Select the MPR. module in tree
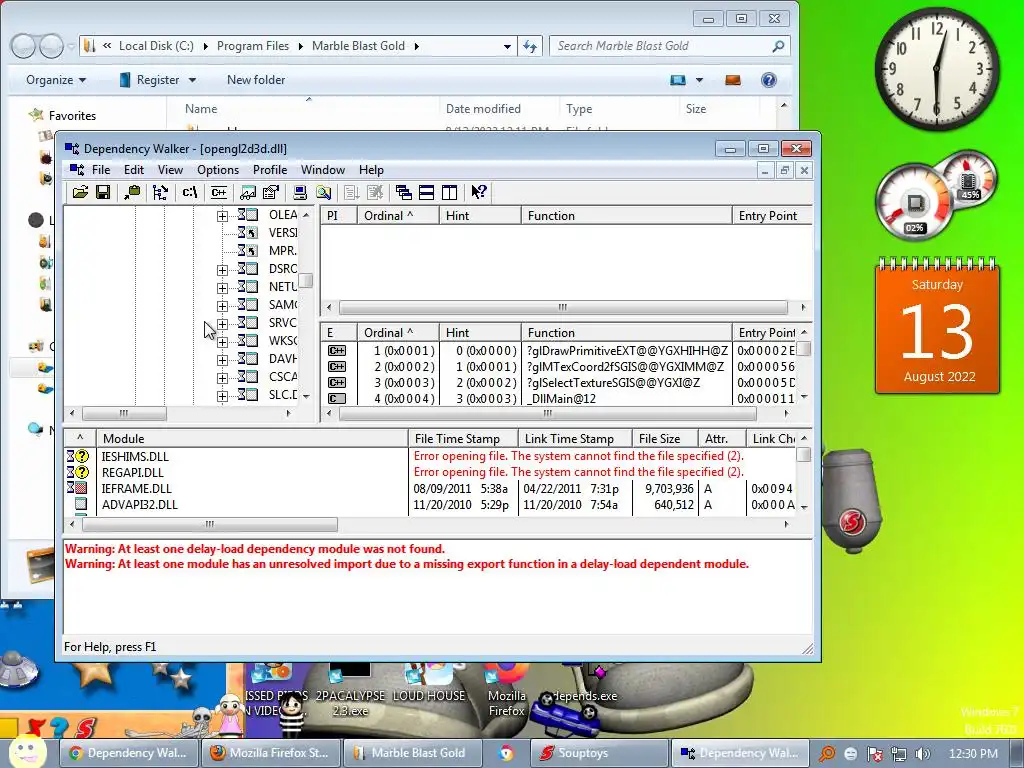The height and width of the screenshot is (768, 1024). tap(282, 250)
